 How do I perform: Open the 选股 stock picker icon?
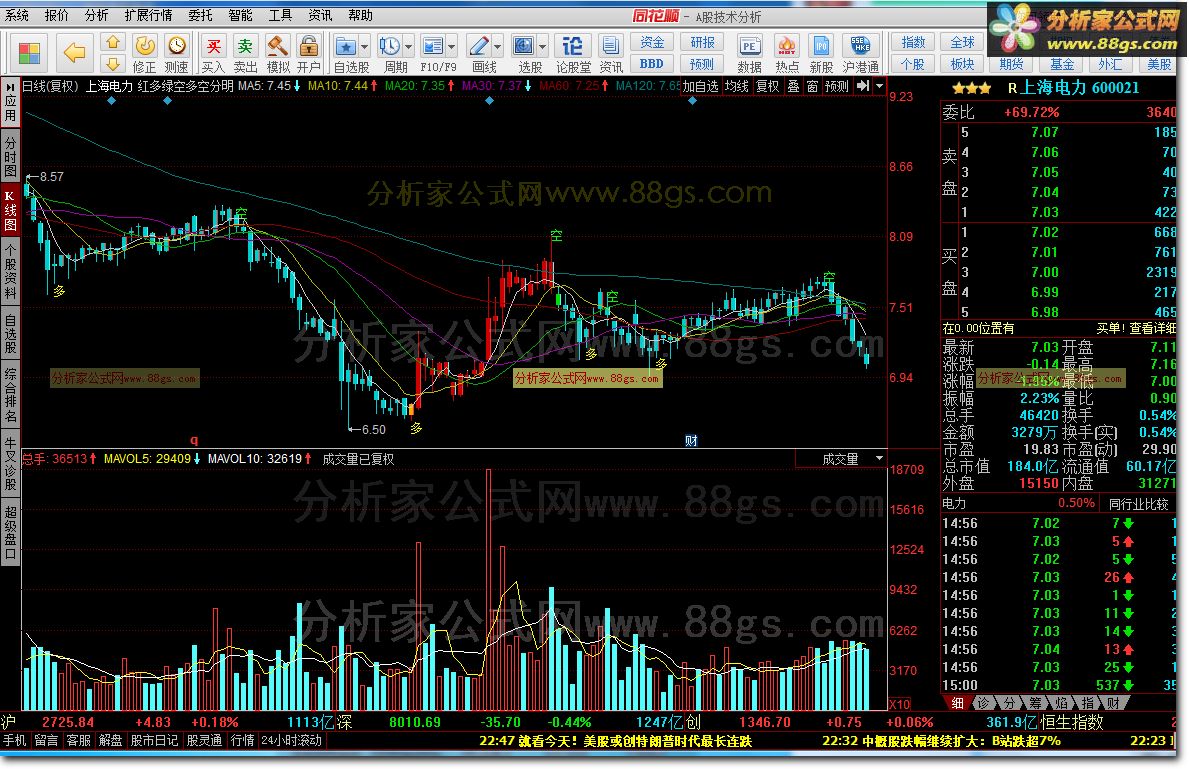(x=524, y=46)
